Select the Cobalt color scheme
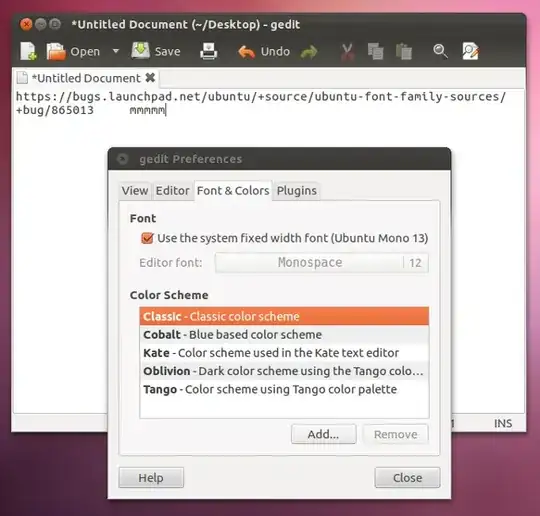 [284, 334]
